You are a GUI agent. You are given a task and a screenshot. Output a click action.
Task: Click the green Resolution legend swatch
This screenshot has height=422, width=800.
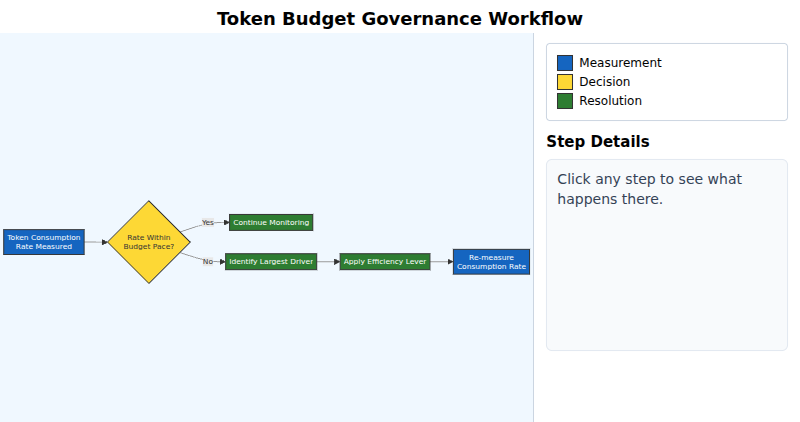click(565, 101)
